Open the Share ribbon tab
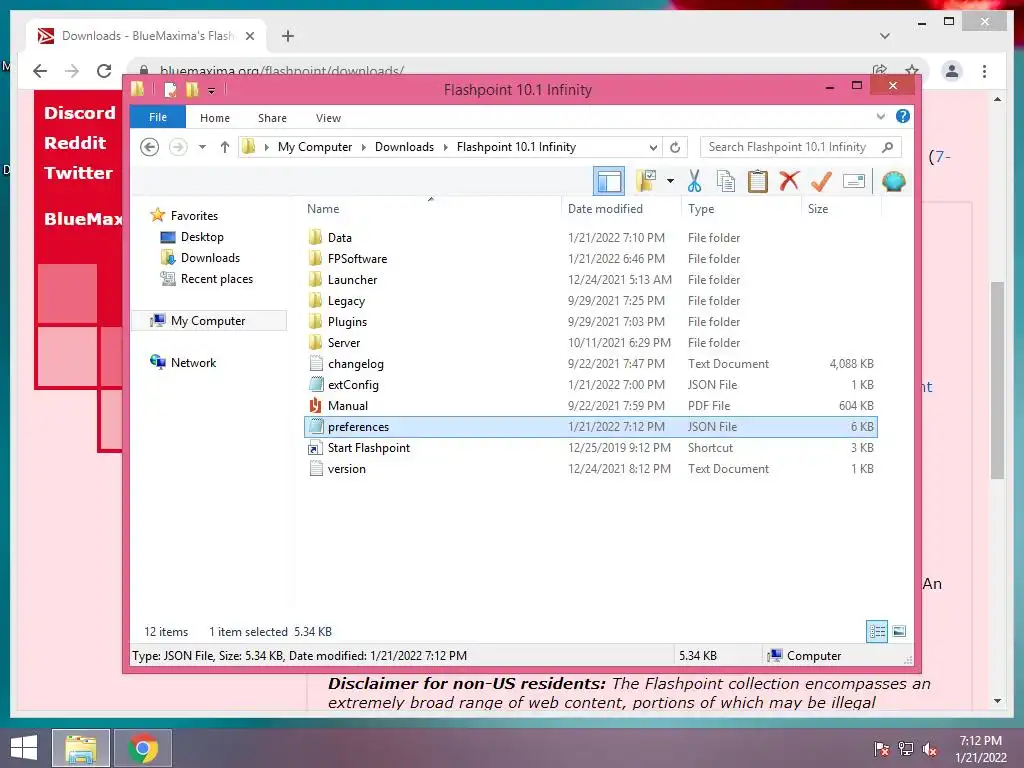1024x768 pixels. pyautogui.click(x=272, y=118)
